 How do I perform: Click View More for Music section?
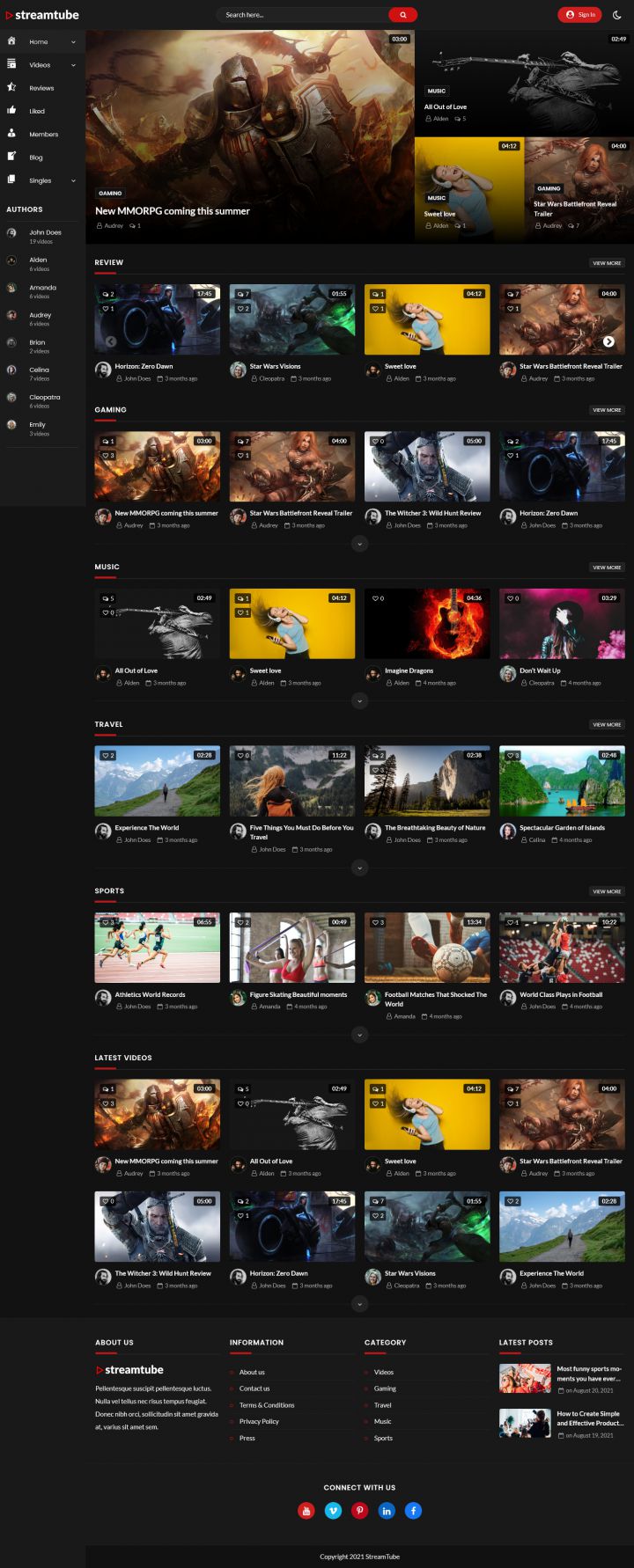point(607,568)
